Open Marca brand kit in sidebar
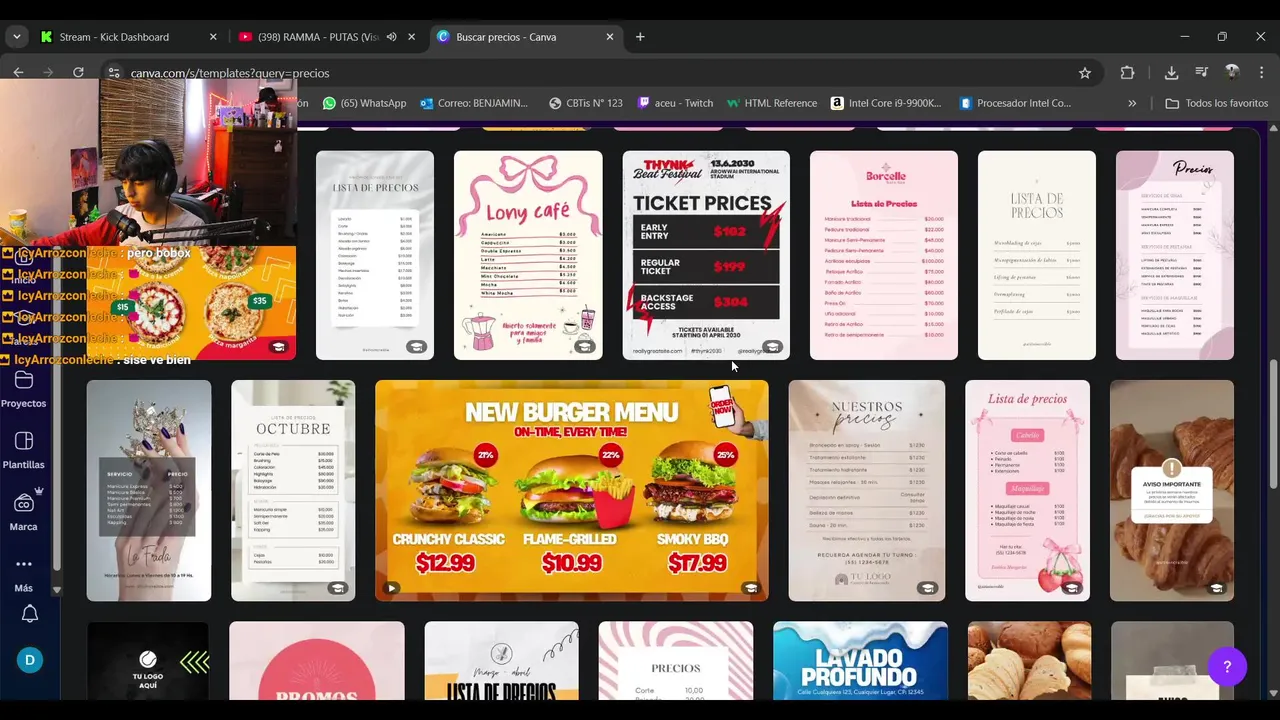 point(24,511)
